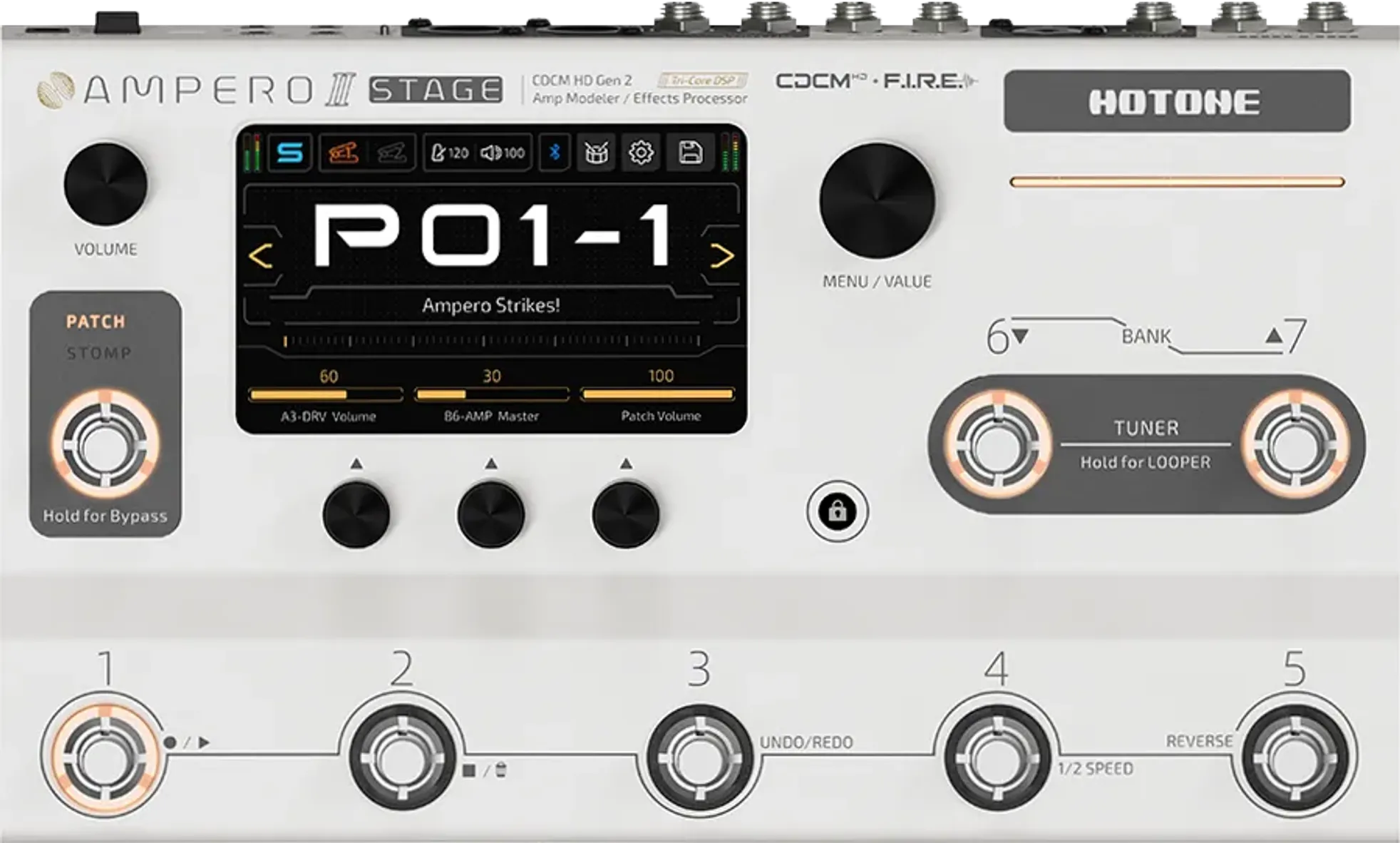The height and width of the screenshot is (843, 1400).
Task: Click the left input level meter
Action: (252, 153)
